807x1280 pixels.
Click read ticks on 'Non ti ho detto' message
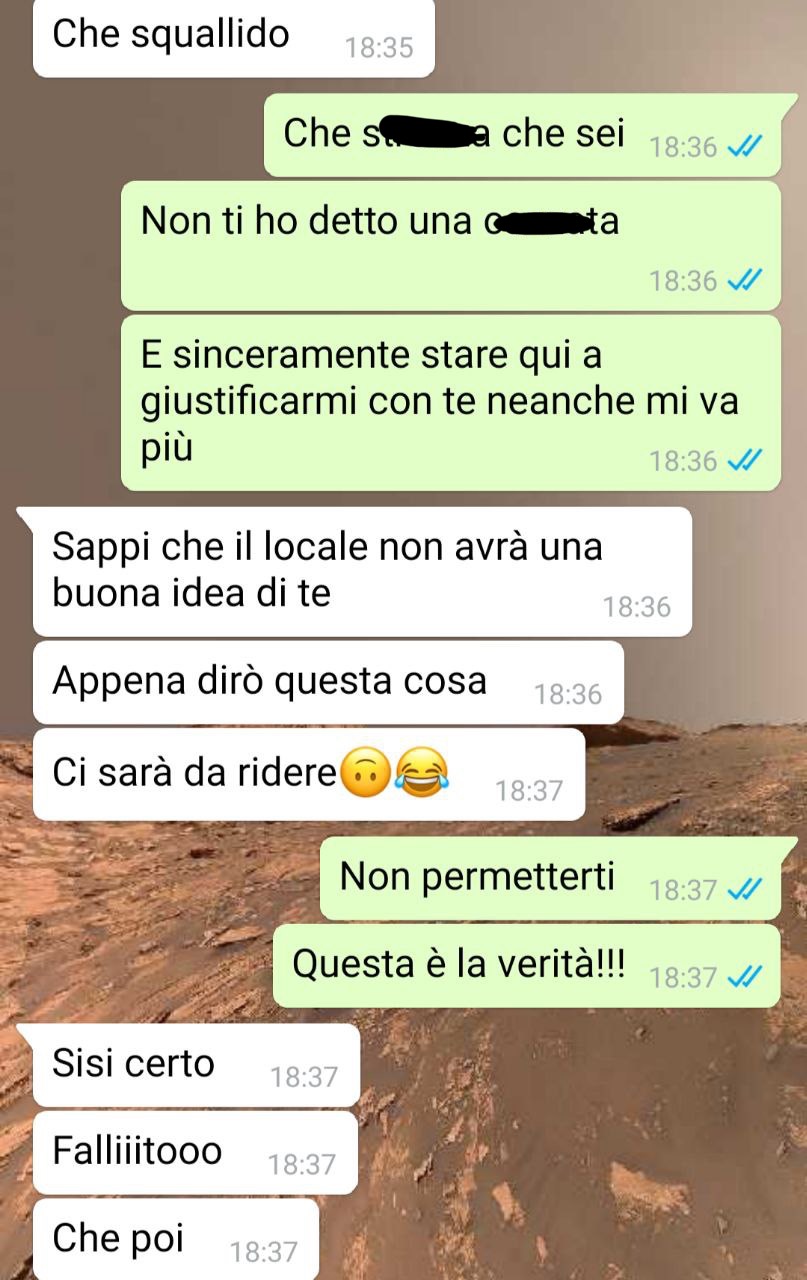point(745,280)
